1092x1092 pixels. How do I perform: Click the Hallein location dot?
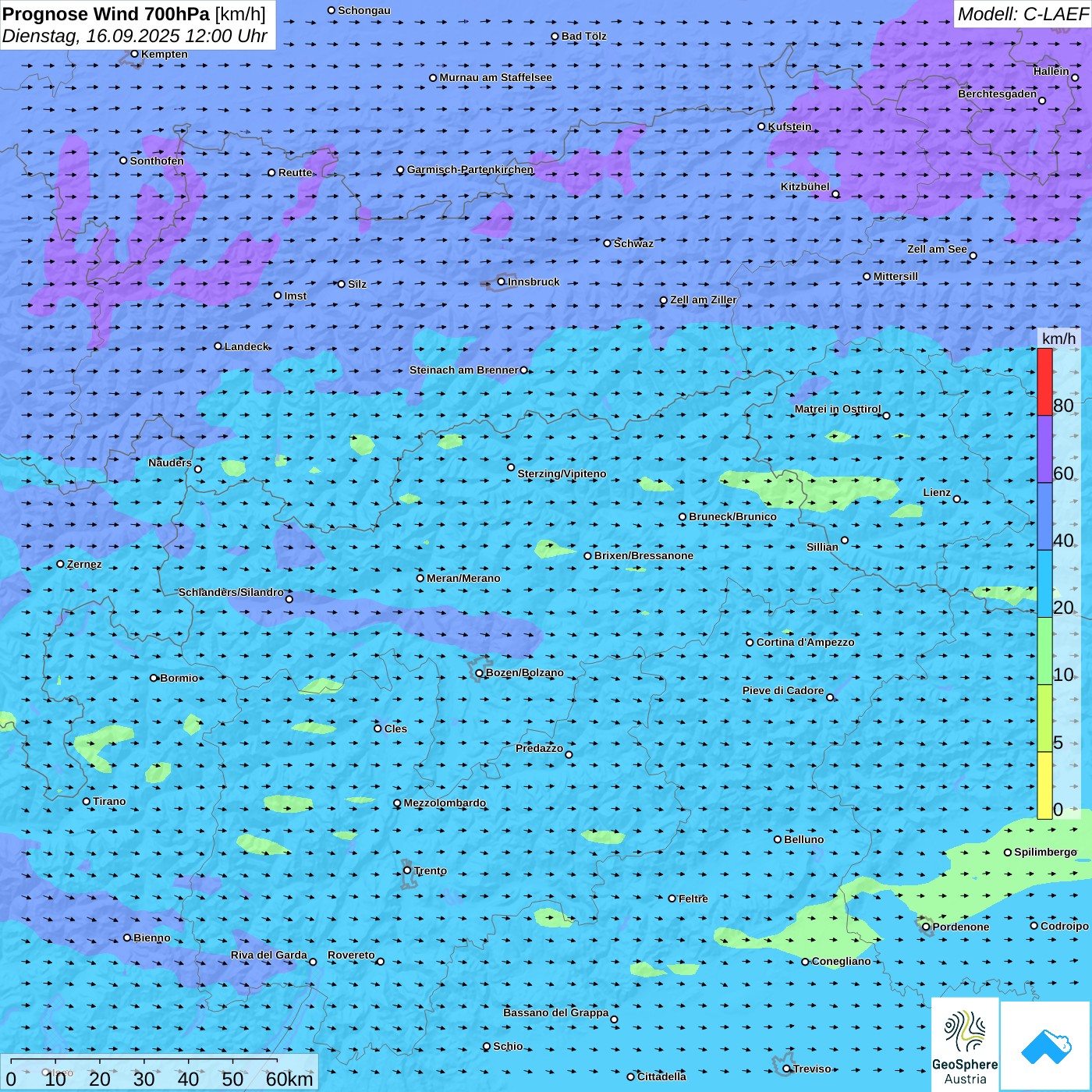point(1075,77)
